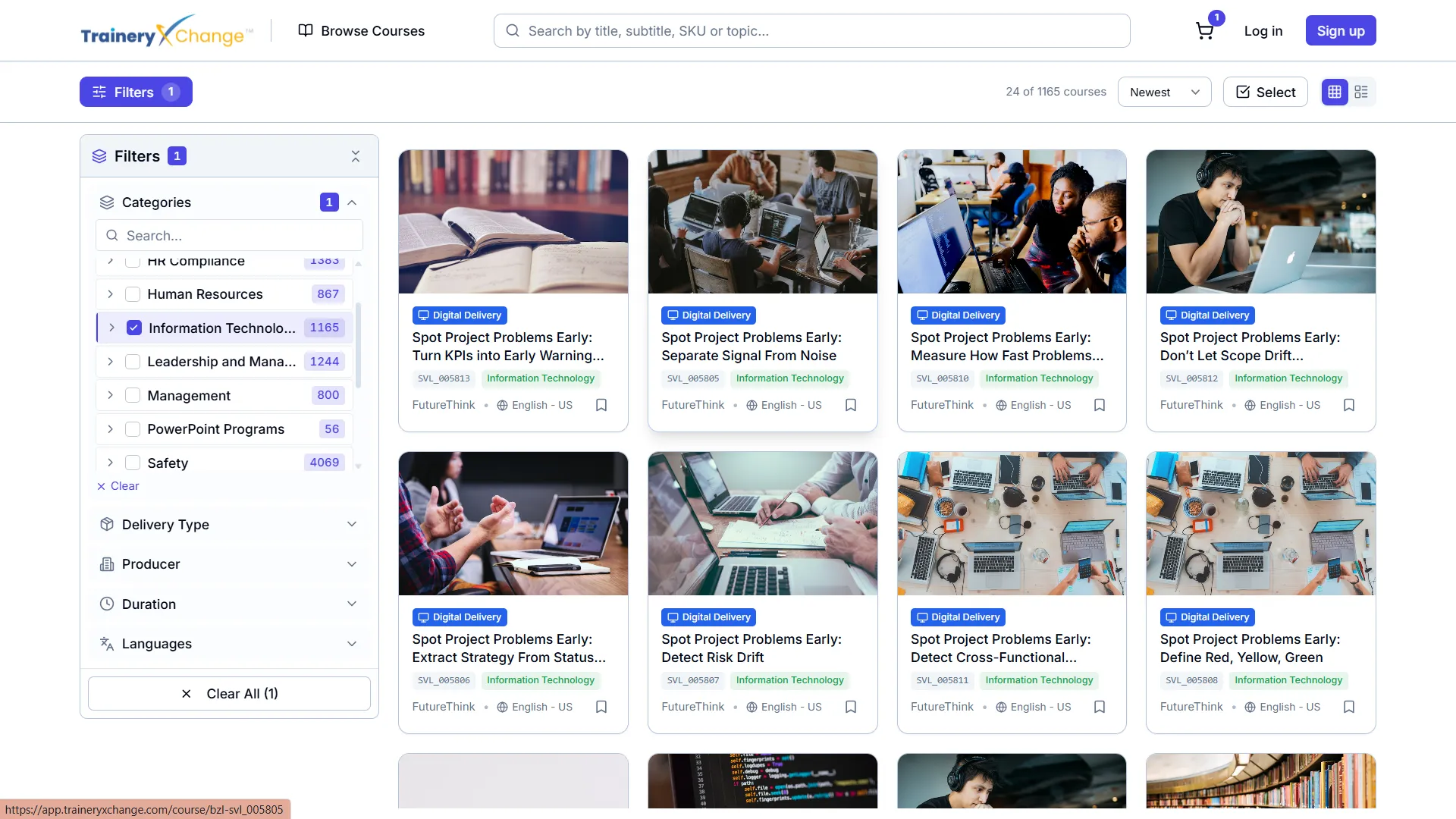Viewport: 1456px width, 819px height.
Task: Bookmark the Detect Risk Drift course
Action: [851, 707]
